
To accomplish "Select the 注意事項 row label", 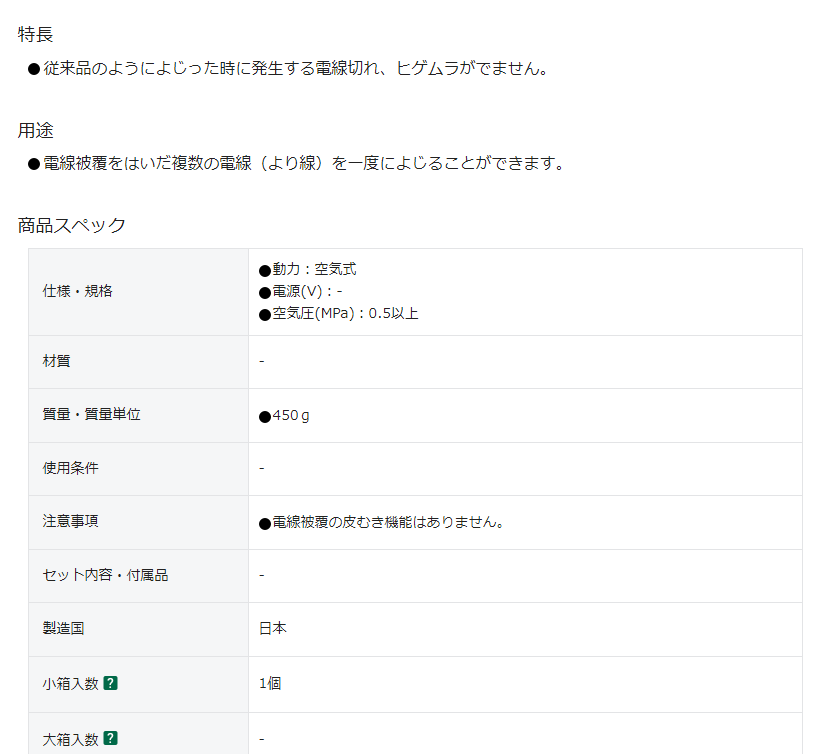I will click(x=70, y=521).
